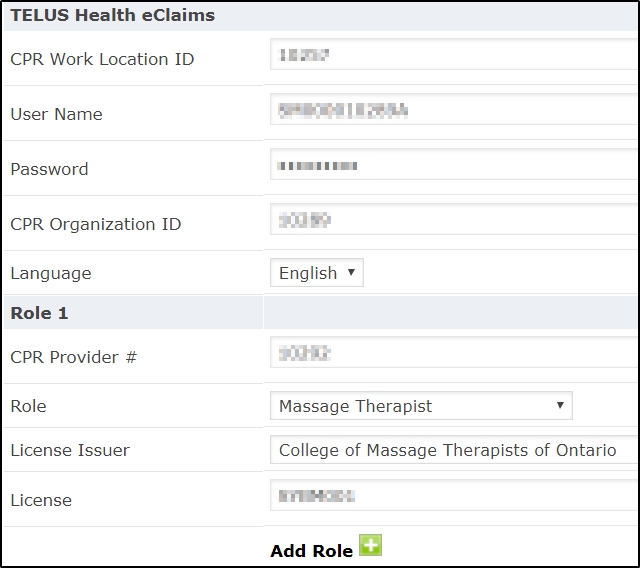Click the License Issuer label
Image resolution: width=640 pixels, height=568 pixels.
coord(70,450)
